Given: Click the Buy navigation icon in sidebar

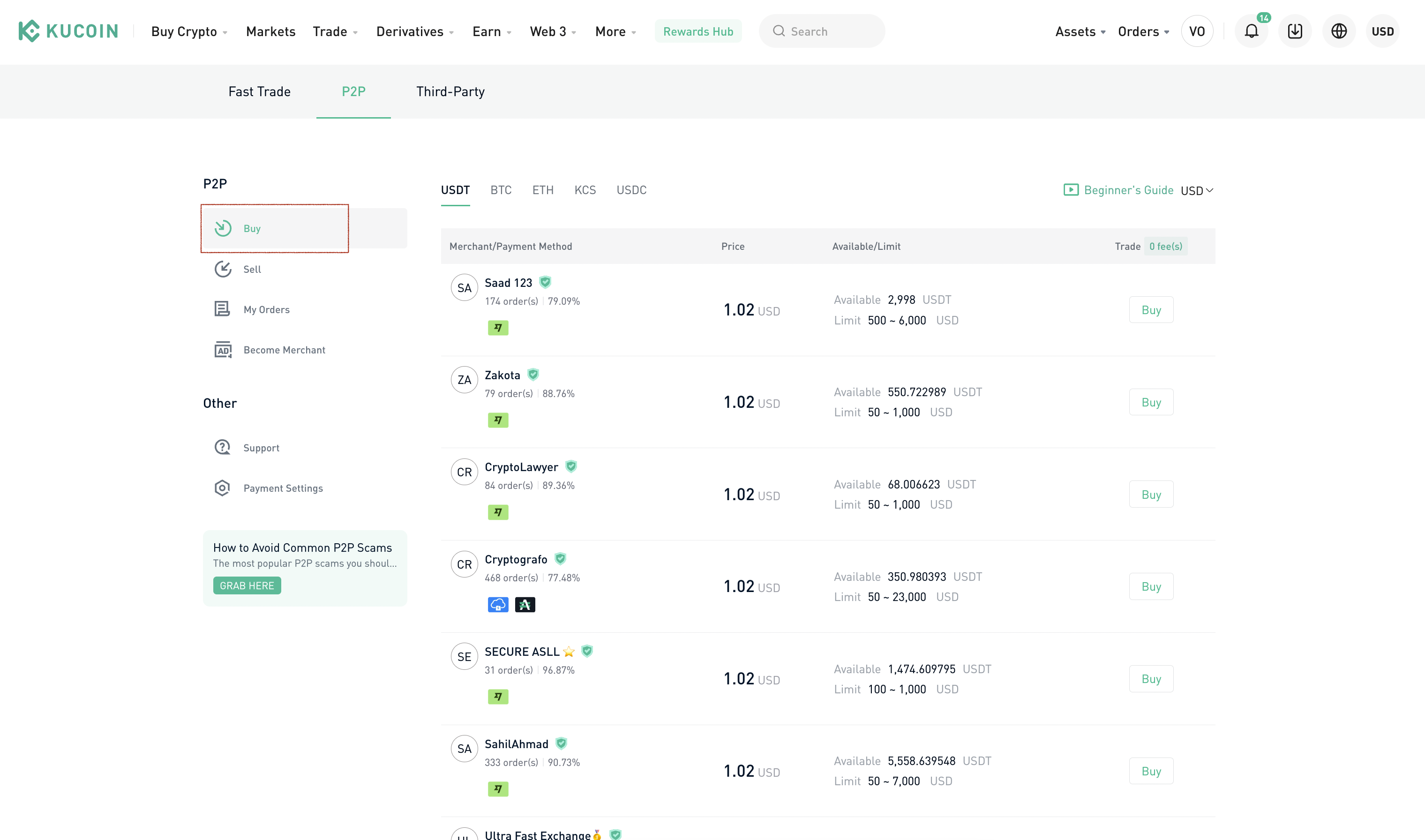Looking at the screenshot, I should 223,228.
